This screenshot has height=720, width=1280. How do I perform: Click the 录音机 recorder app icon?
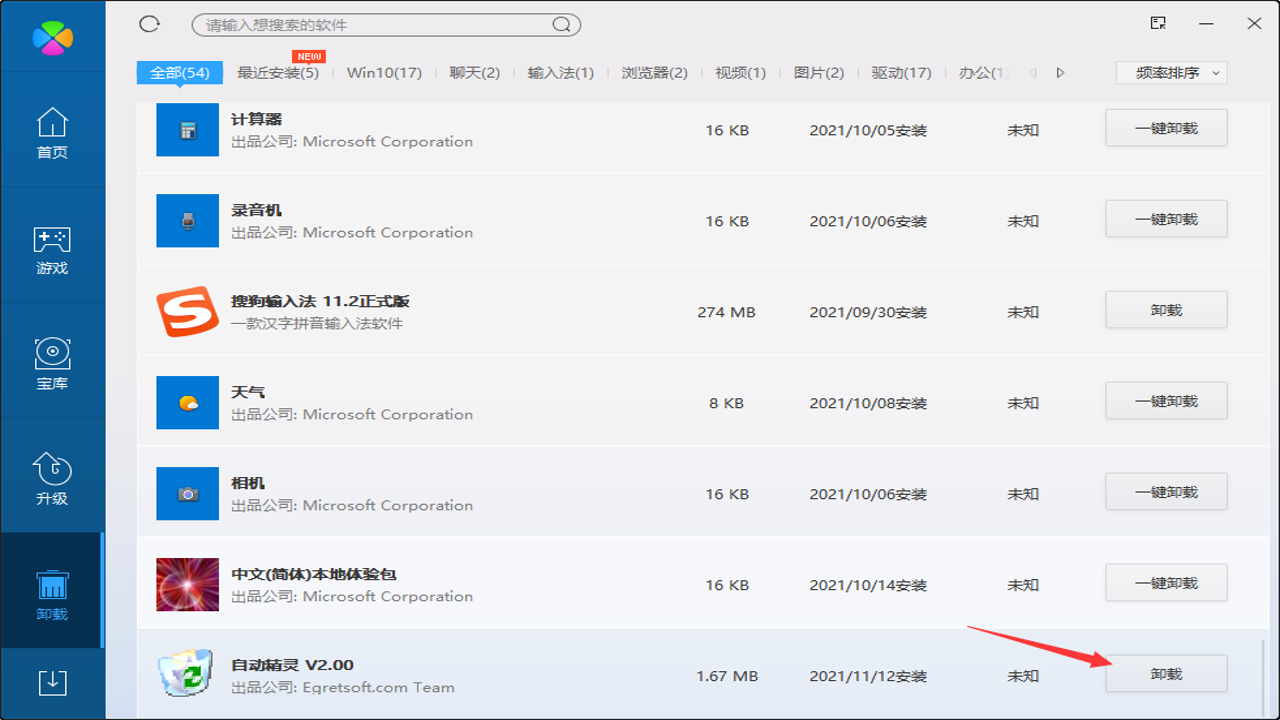pos(187,221)
